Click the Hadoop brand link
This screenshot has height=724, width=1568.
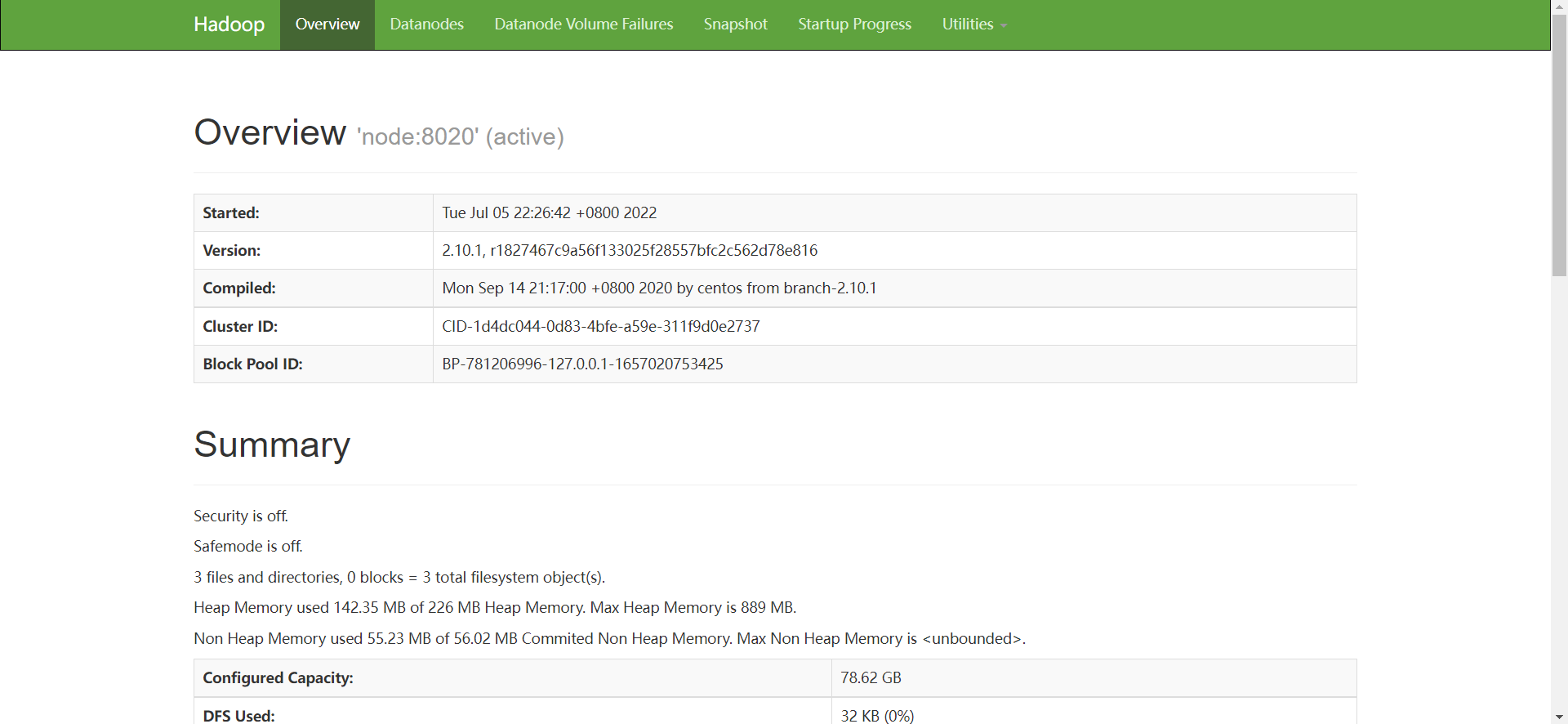(x=229, y=25)
